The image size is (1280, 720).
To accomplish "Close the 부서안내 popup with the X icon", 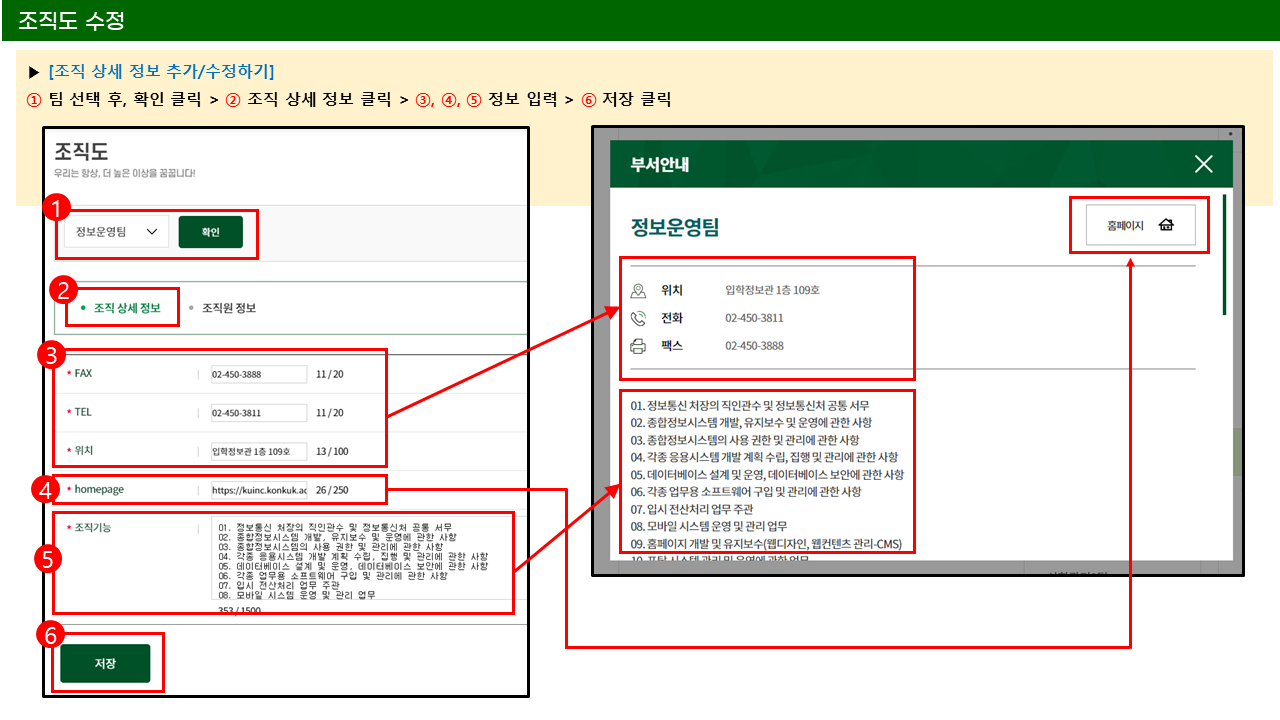I will (x=1203, y=163).
